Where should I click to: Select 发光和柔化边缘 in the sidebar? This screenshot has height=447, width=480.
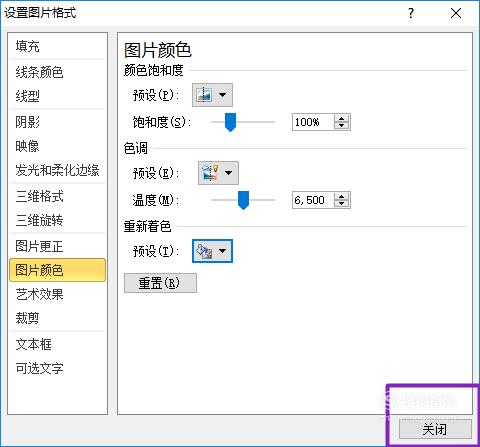[57, 170]
